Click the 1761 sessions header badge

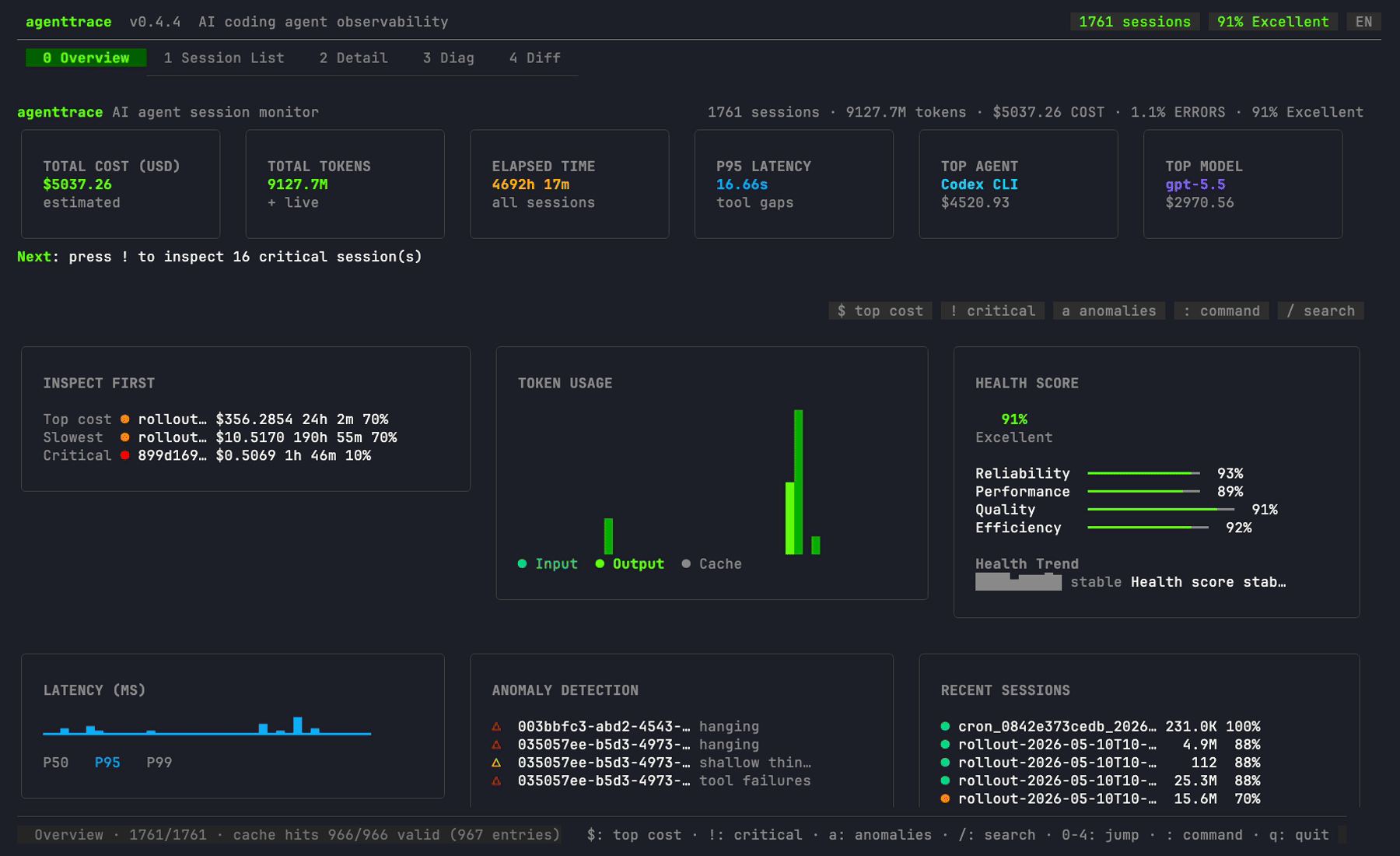(x=1134, y=22)
